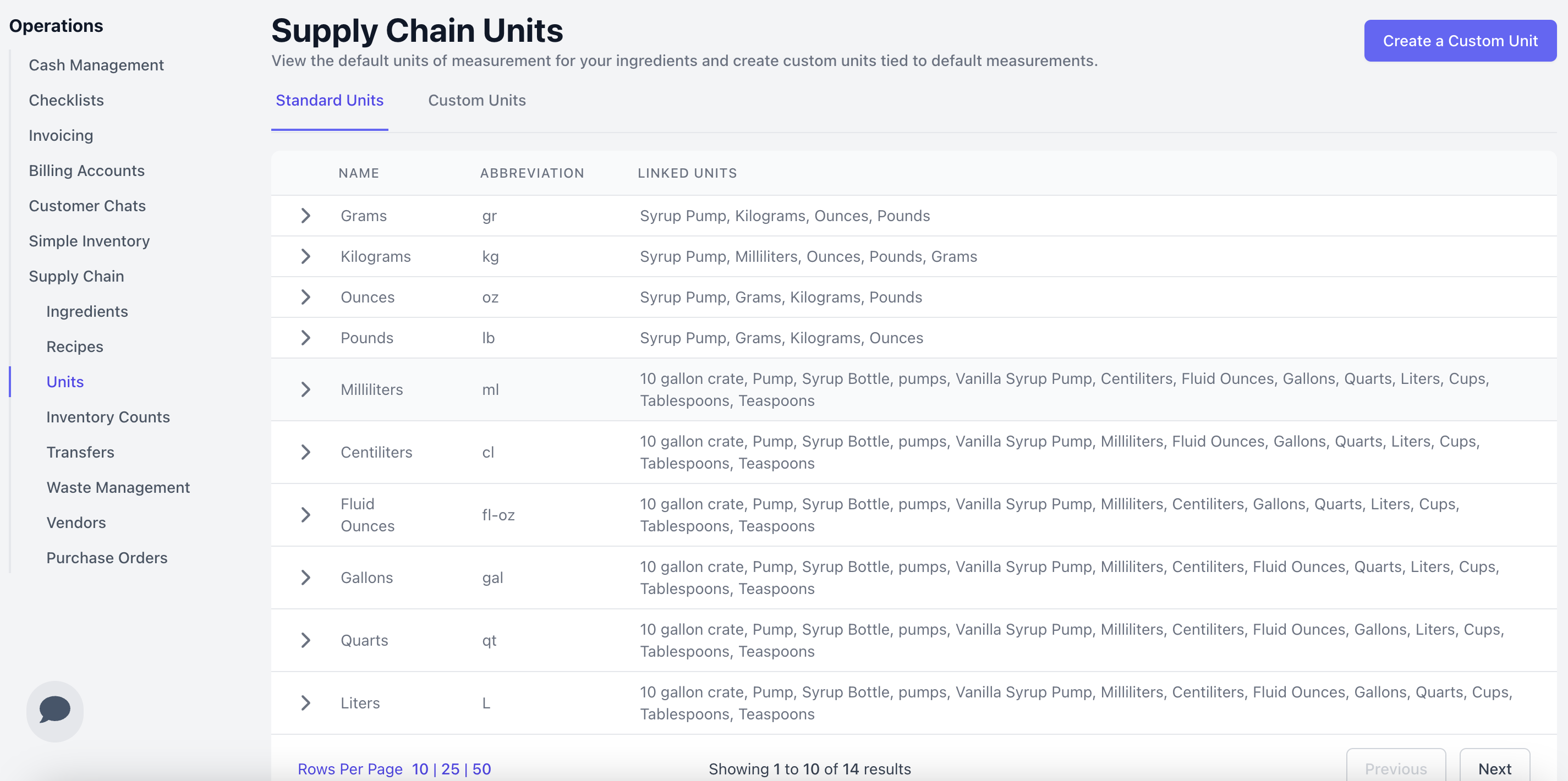This screenshot has height=781, width=1568.
Task: Click the 'ml' abbreviation cell
Action: 491,390
